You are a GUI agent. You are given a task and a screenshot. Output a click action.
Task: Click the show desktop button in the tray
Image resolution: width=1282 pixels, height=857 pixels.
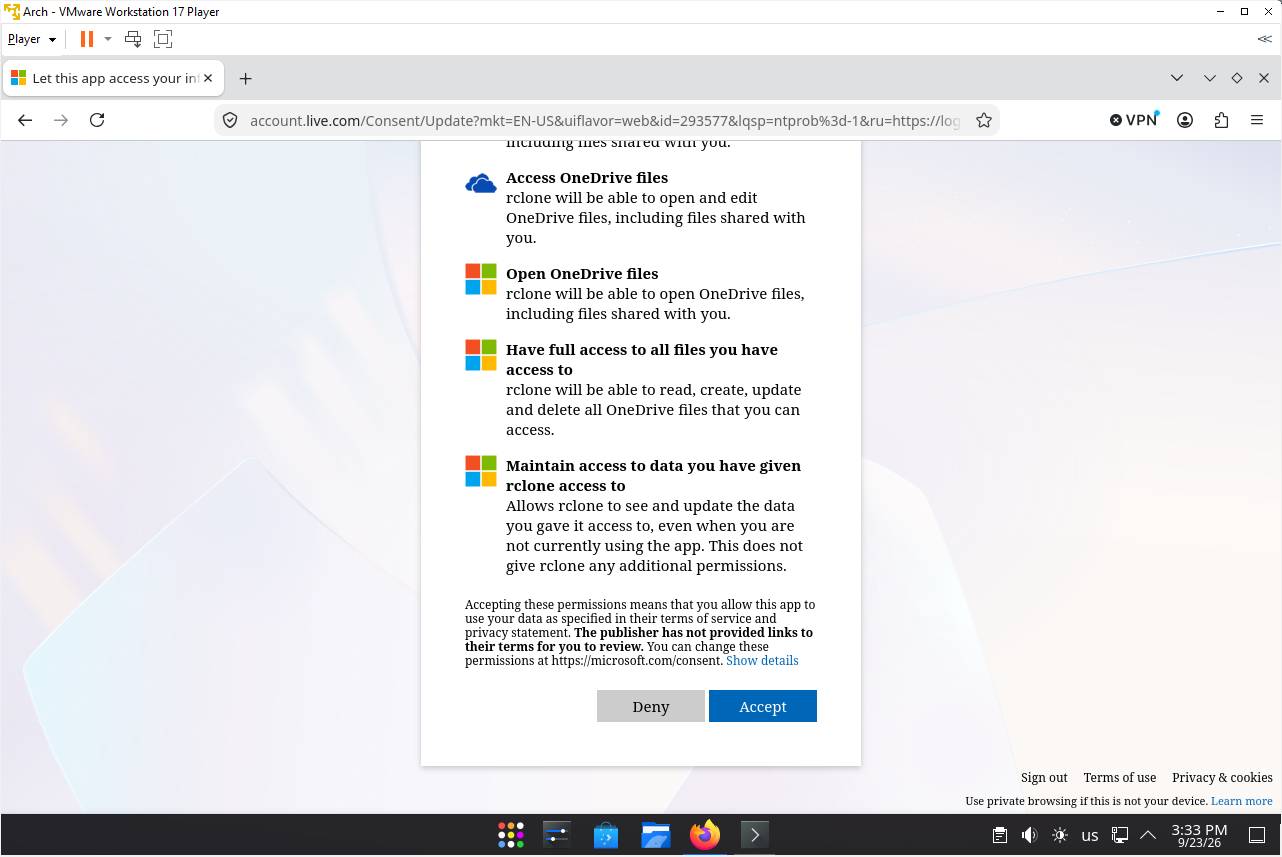(x=1257, y=835)
